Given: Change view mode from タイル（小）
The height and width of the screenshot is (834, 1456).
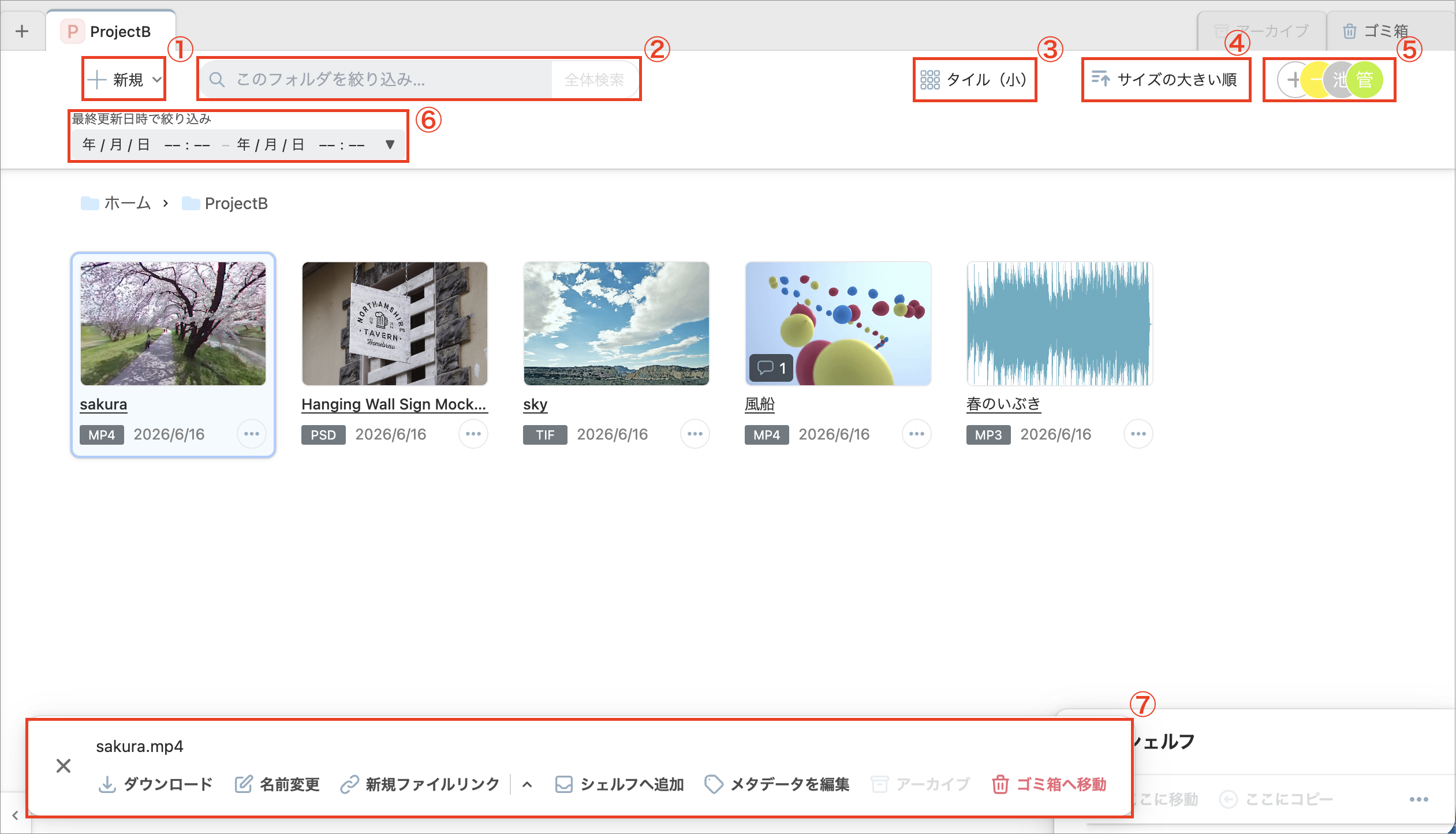Looking at the screenshot, I should 974,79.
